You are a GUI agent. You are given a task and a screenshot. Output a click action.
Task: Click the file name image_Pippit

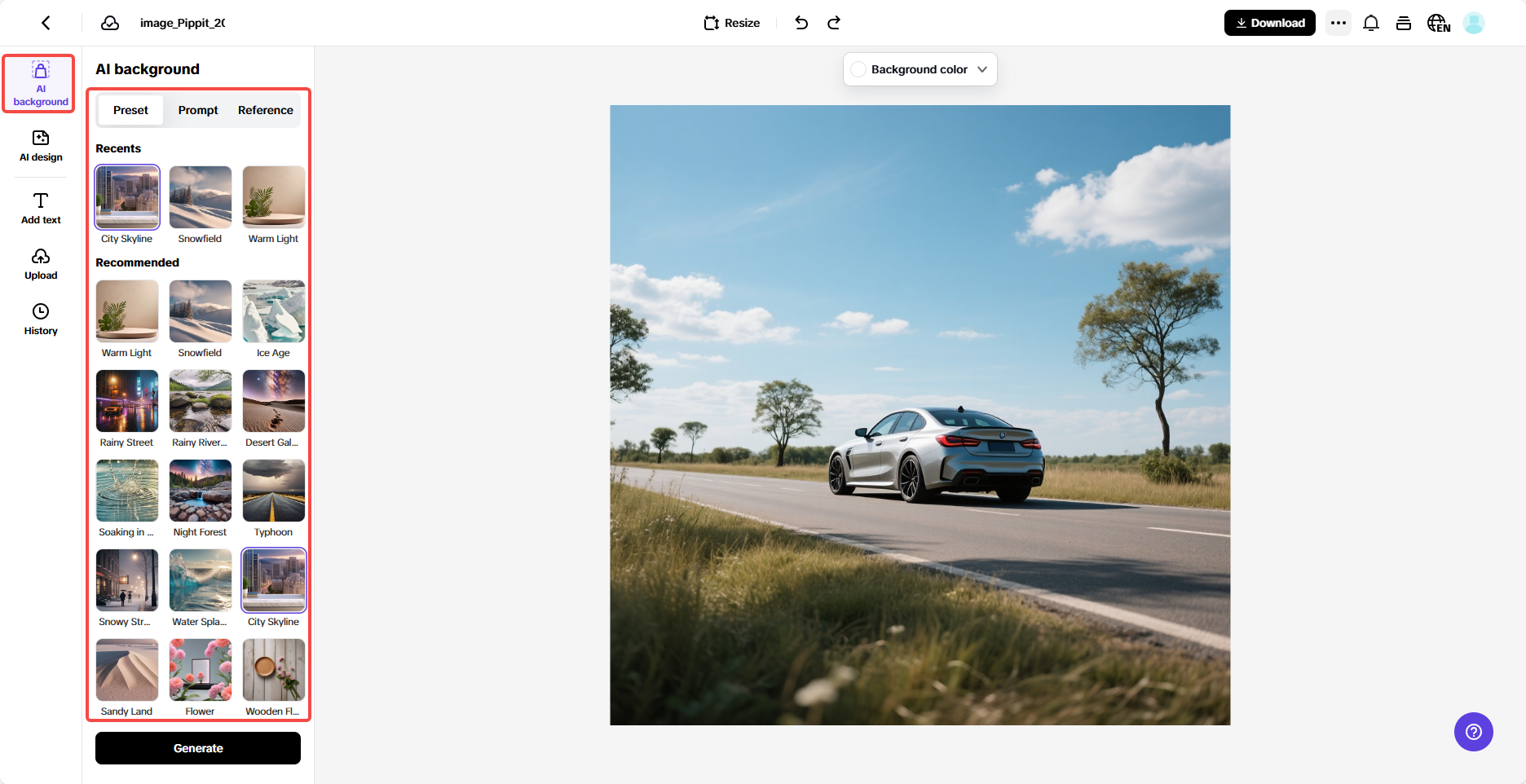click(183, 23)
